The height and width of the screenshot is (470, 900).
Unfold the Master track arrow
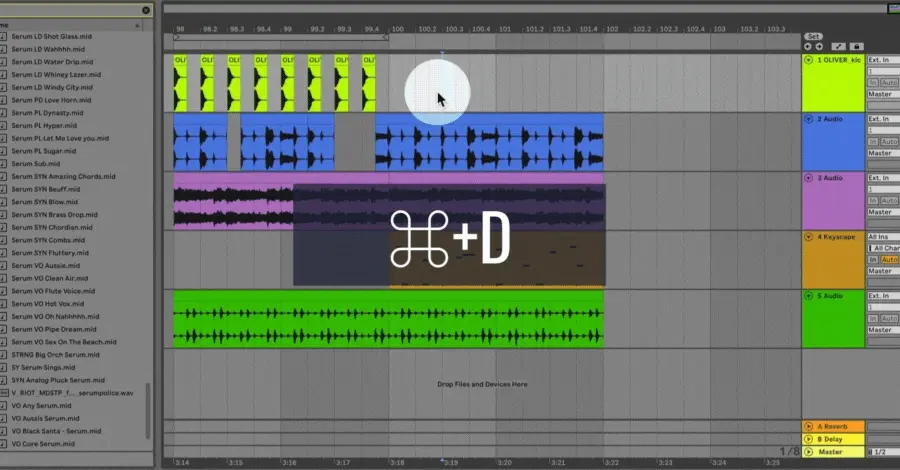(x=808, y=452)
